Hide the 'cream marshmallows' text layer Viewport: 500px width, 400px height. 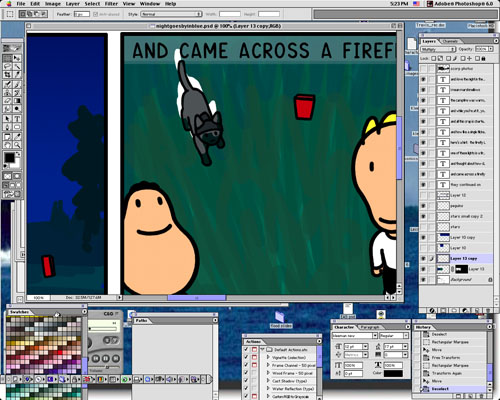[423, 90]
